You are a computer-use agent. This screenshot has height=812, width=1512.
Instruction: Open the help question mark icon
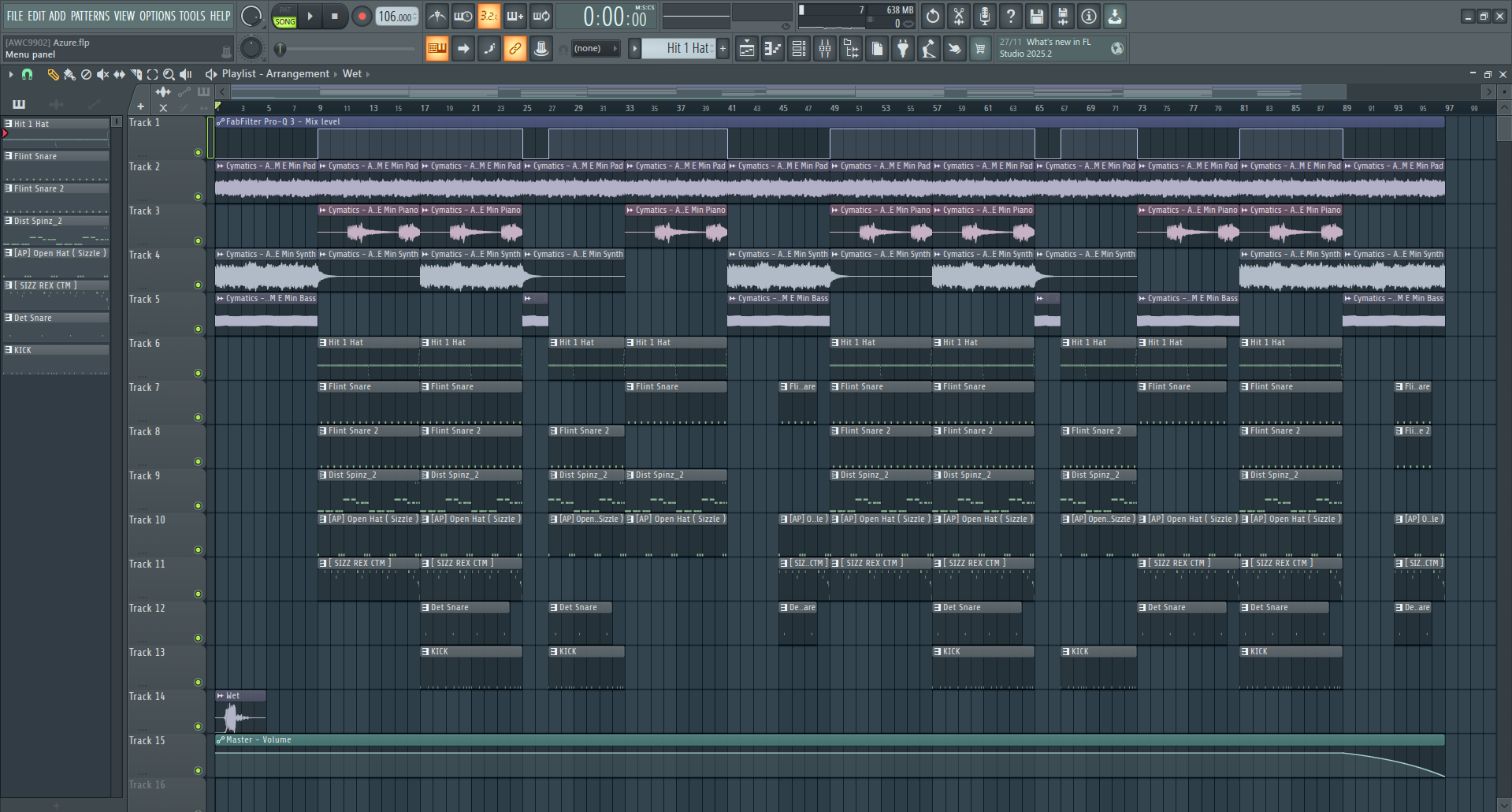point(1011,16)
